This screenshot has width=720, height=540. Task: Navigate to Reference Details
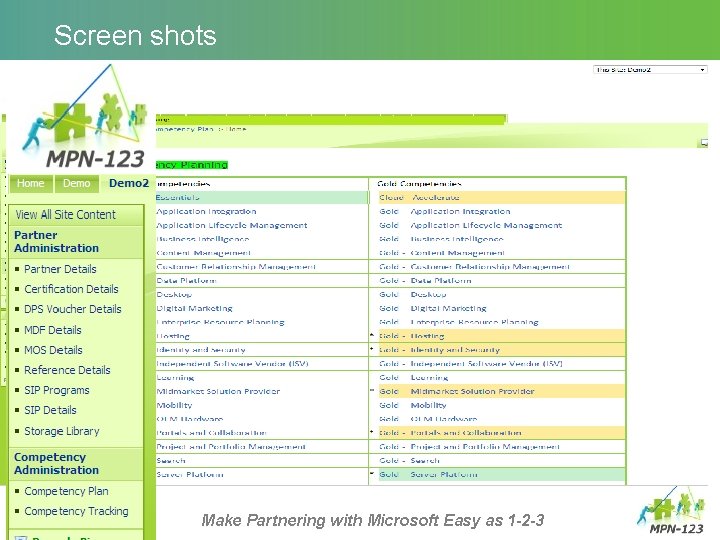click(x=67, y=370)
